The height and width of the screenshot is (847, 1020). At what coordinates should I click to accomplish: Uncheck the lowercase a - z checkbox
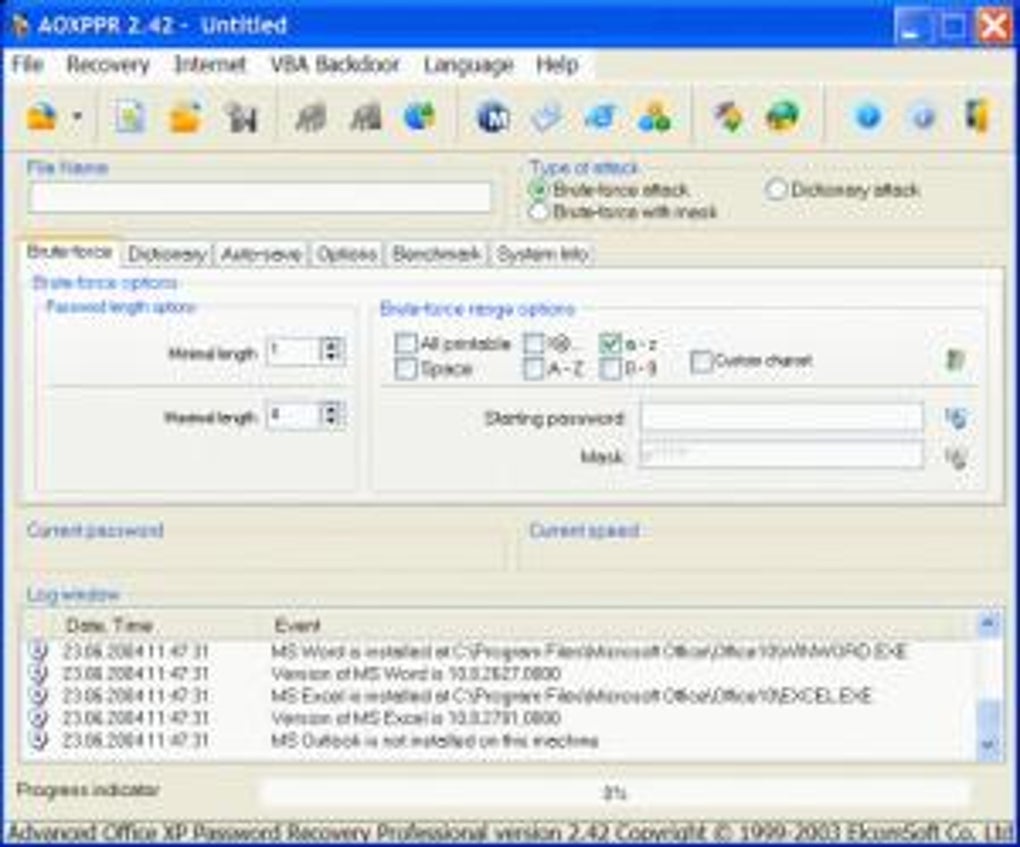pyautogui.click(x=610, y=343)
